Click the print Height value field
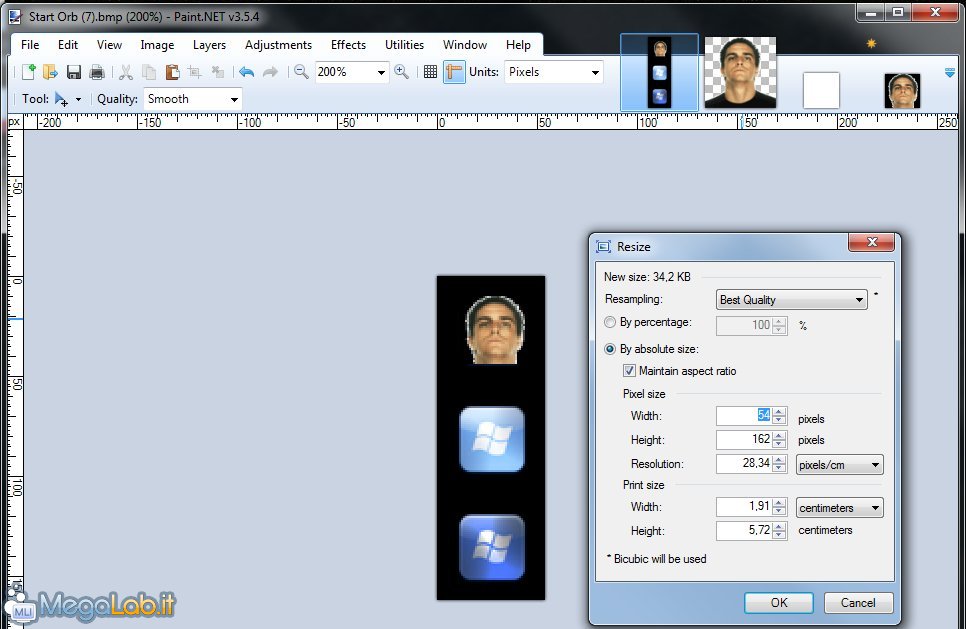The image size is (966, 629). coord(744,530)
